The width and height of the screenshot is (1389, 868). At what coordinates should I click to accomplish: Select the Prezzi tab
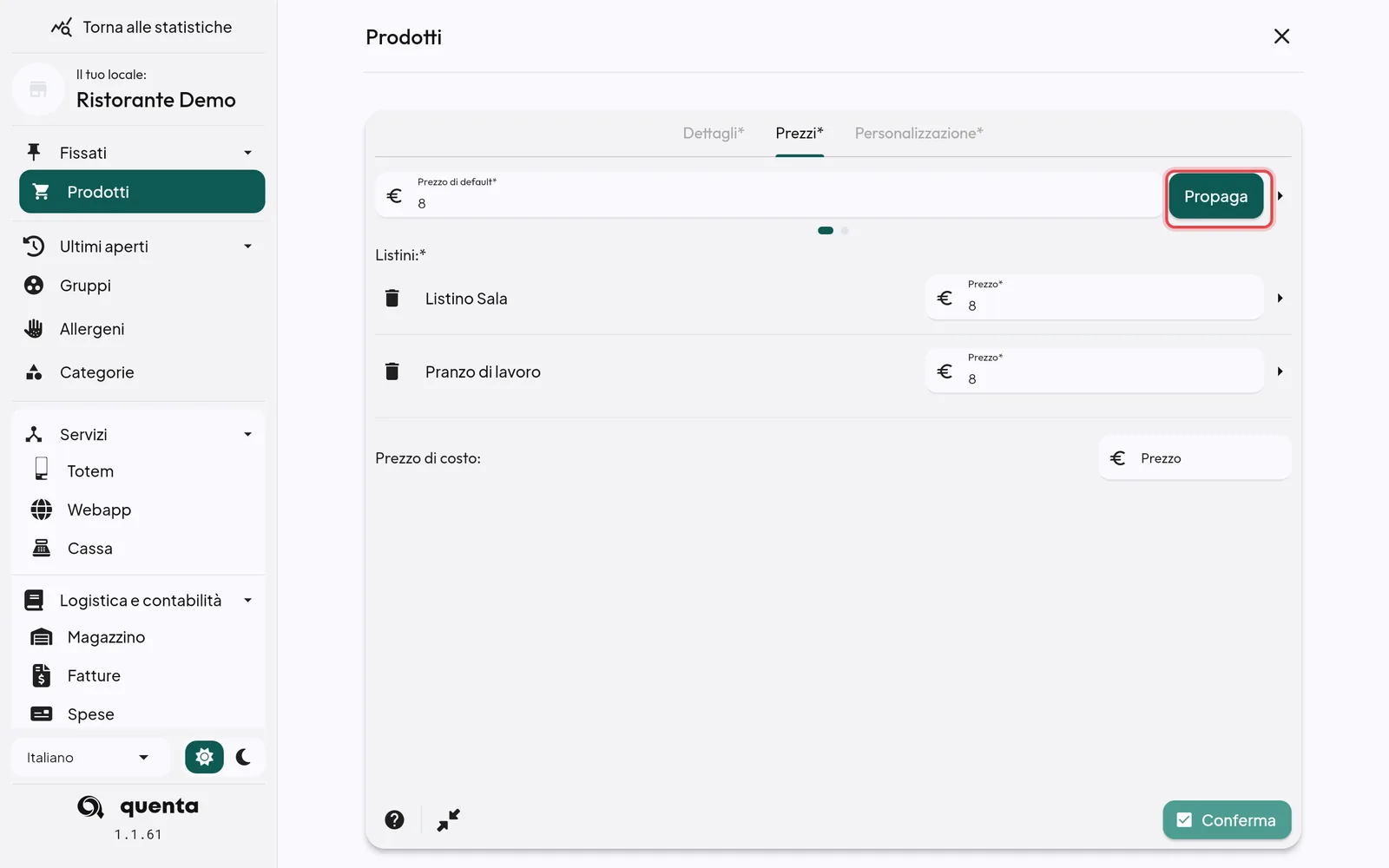(800, 133)
